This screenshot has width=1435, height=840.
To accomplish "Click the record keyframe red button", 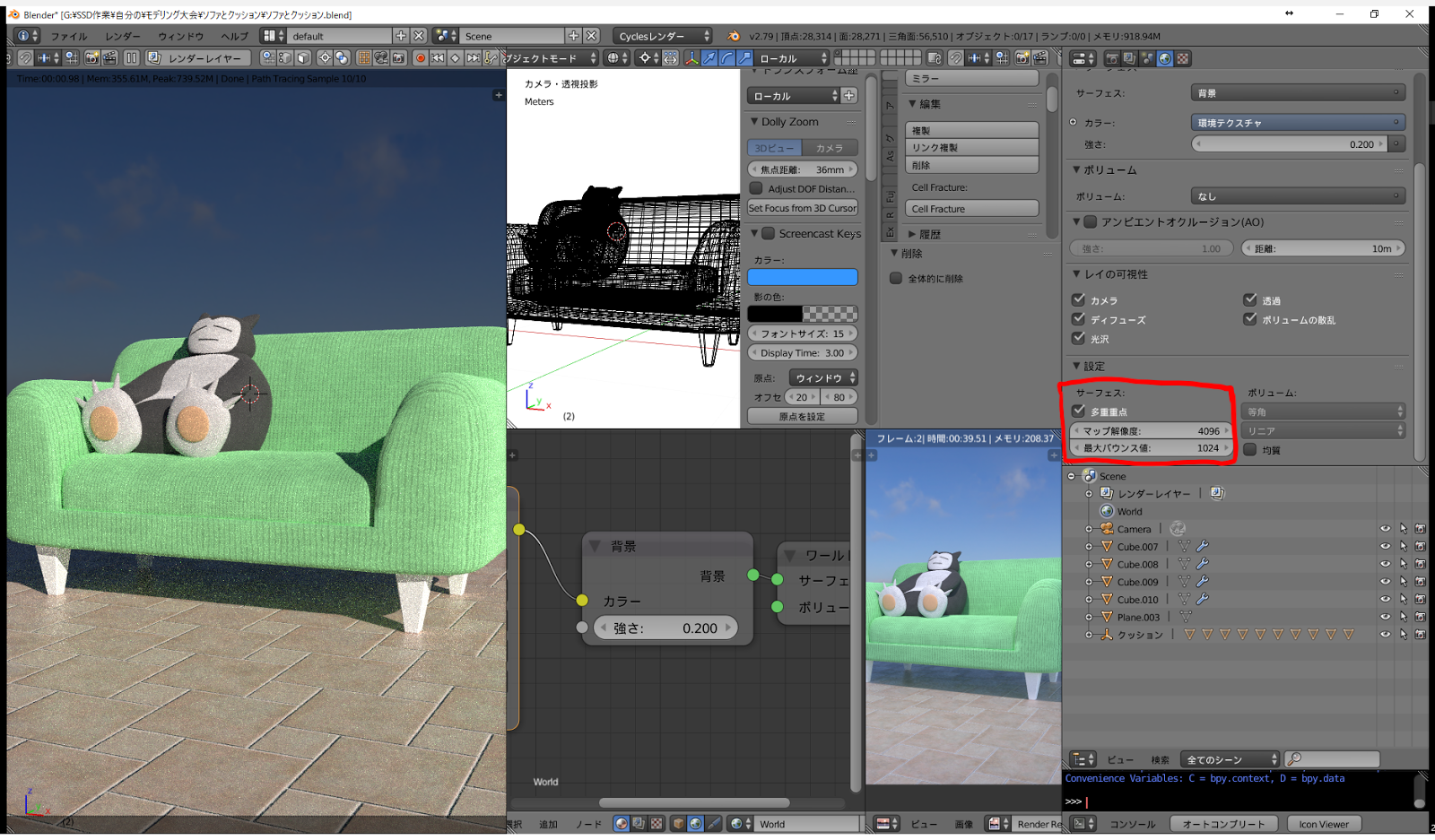I will coord(420,58).
